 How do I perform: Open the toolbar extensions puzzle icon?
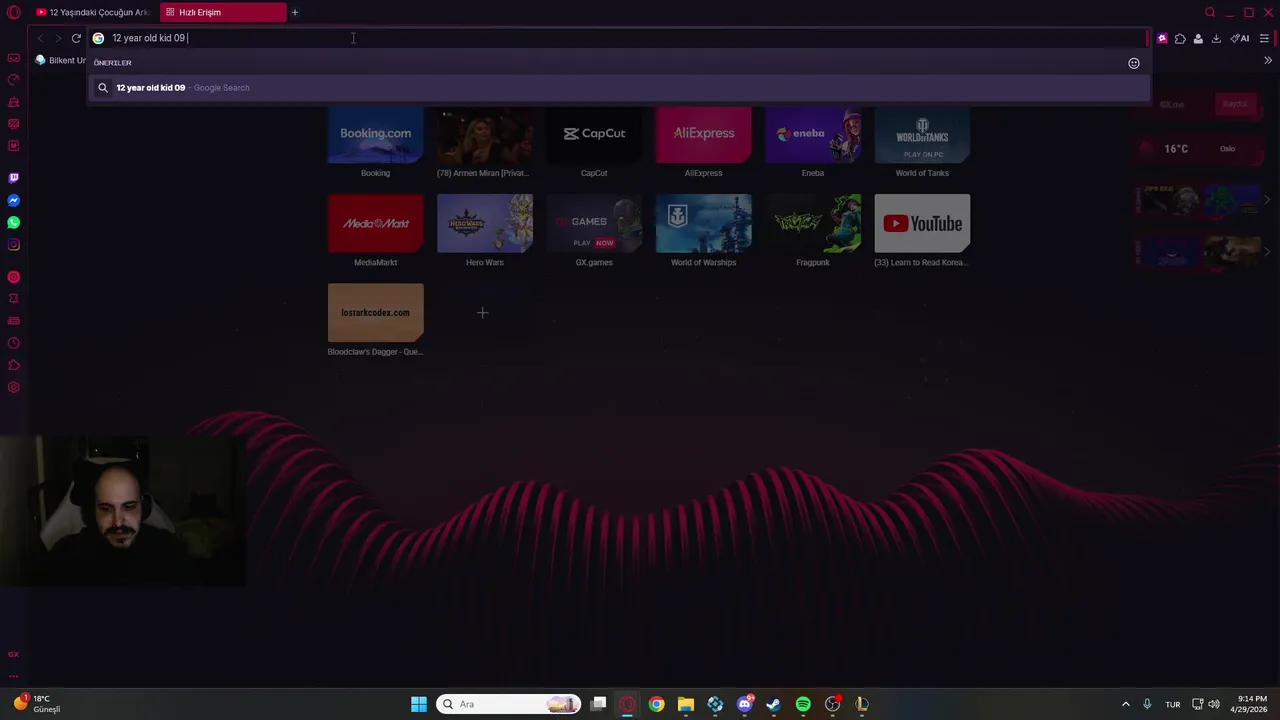[x=1180, y=38]
